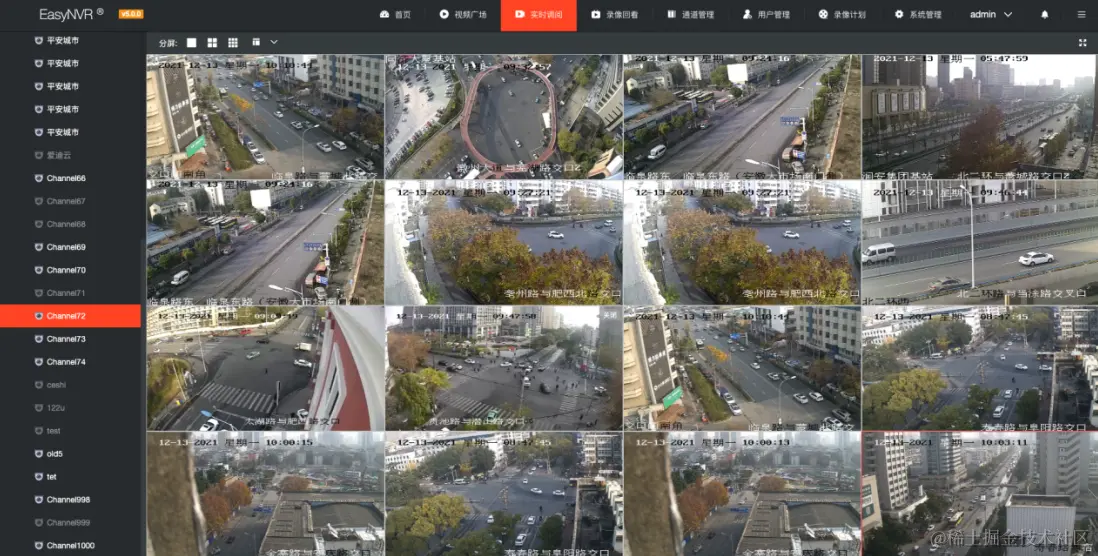
Task: Select 太湖路 intersection video tile
Action: [265, 368]
